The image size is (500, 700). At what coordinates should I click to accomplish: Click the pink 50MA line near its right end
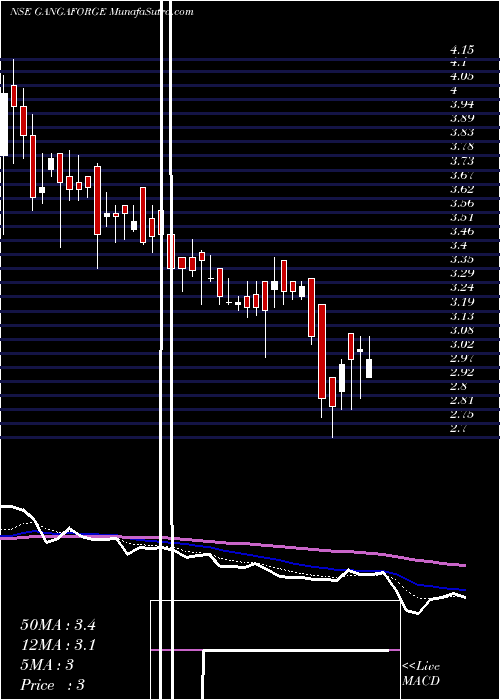(x=455, y=564)
